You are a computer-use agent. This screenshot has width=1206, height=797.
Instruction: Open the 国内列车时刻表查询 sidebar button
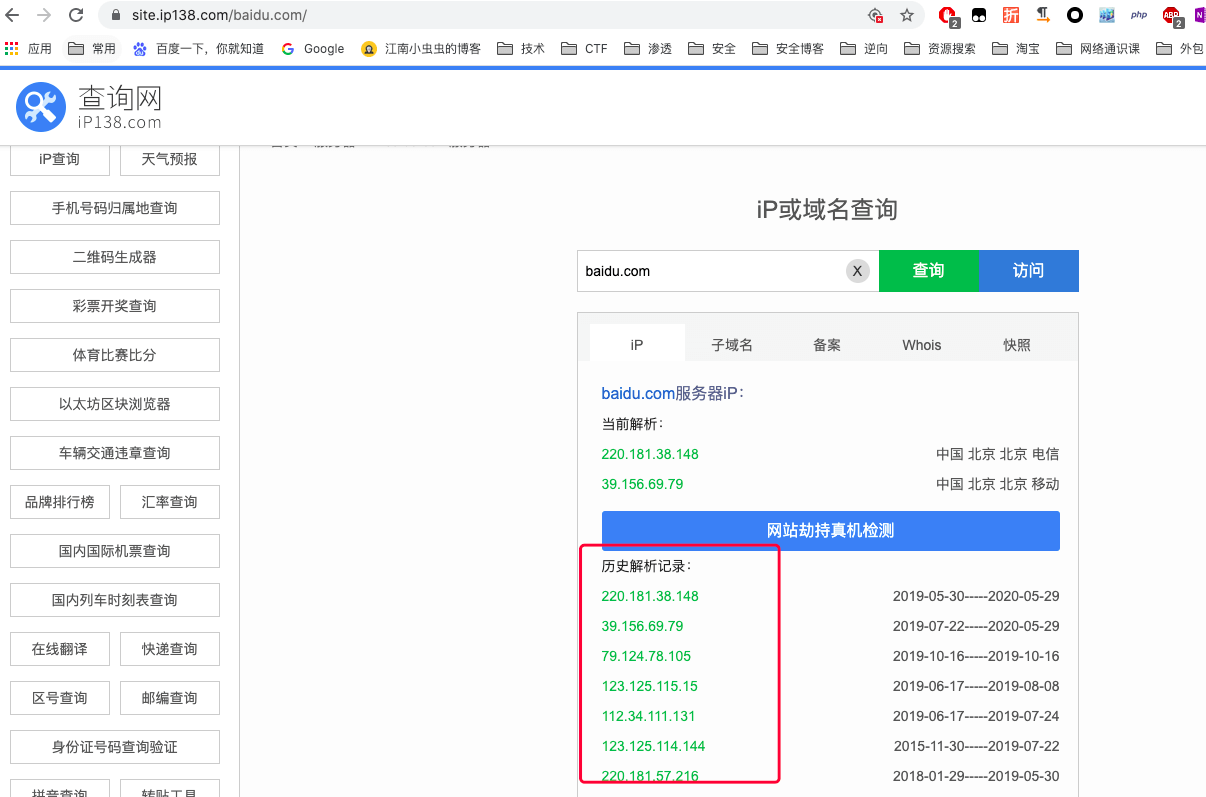click(x=115, y=600)
